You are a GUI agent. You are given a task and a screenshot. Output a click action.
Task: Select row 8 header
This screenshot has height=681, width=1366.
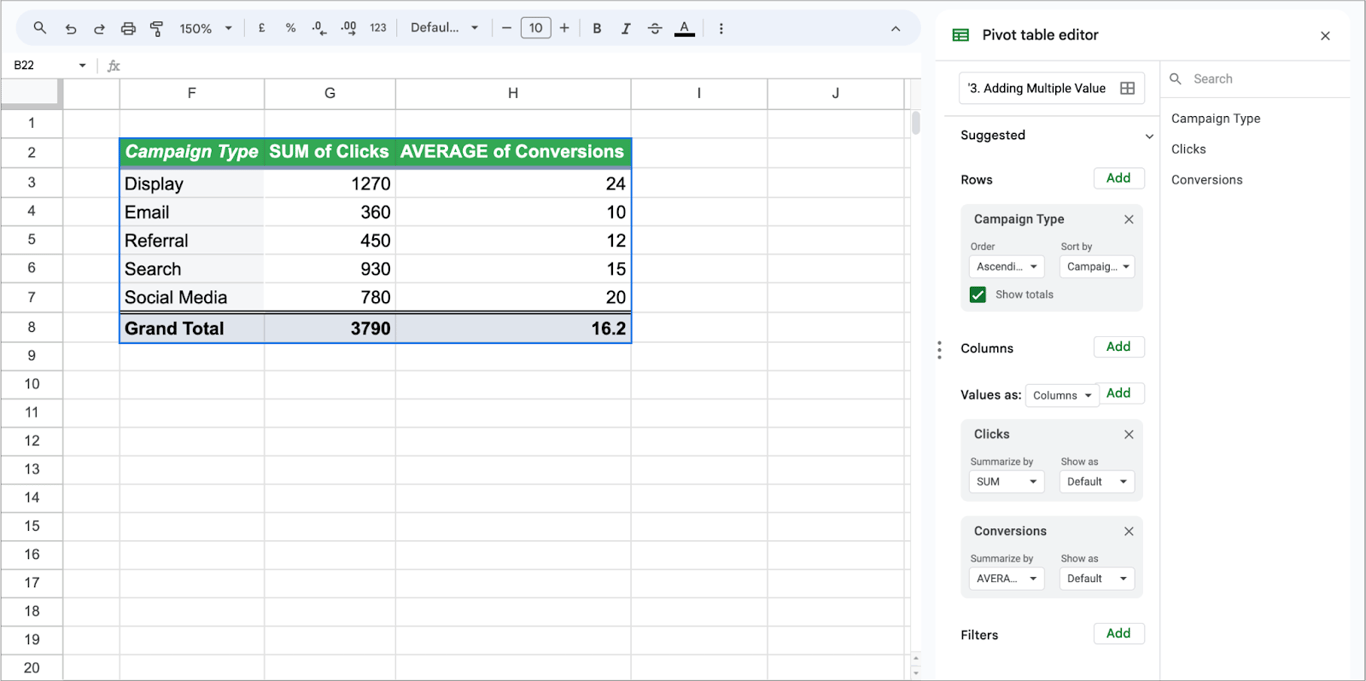31,327
